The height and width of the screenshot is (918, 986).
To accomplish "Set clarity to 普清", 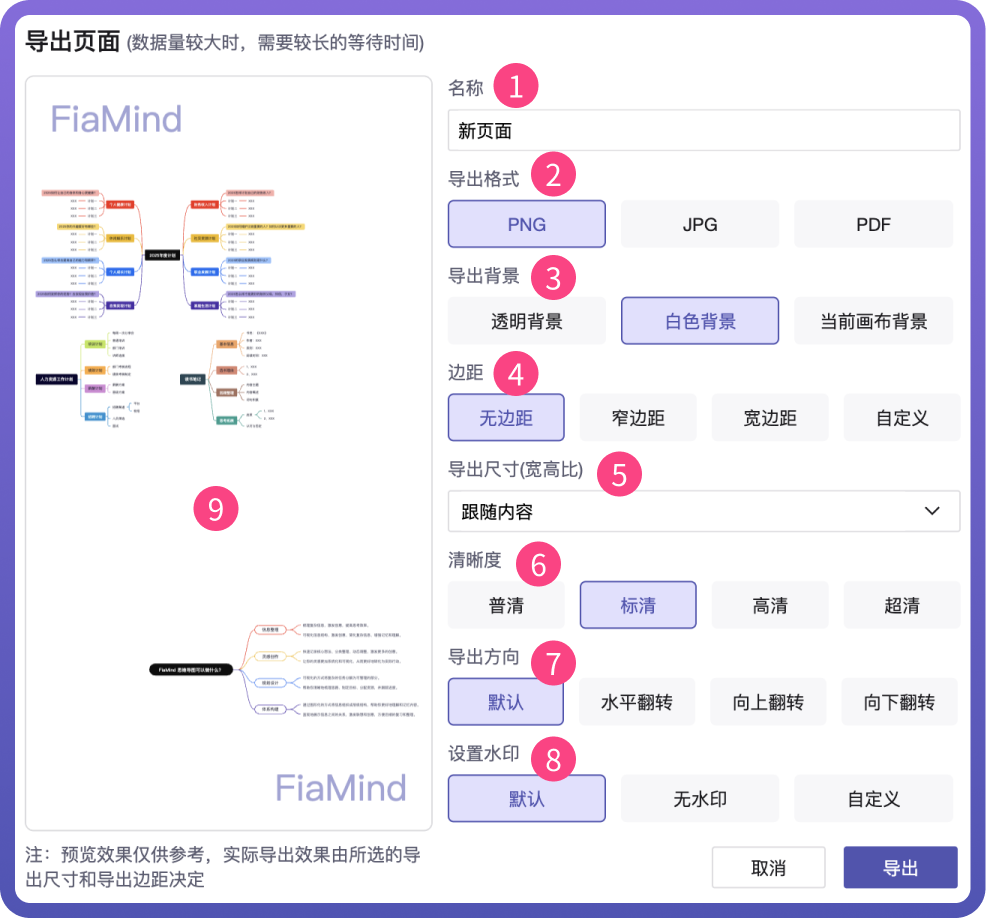I will tap(506, 605).
